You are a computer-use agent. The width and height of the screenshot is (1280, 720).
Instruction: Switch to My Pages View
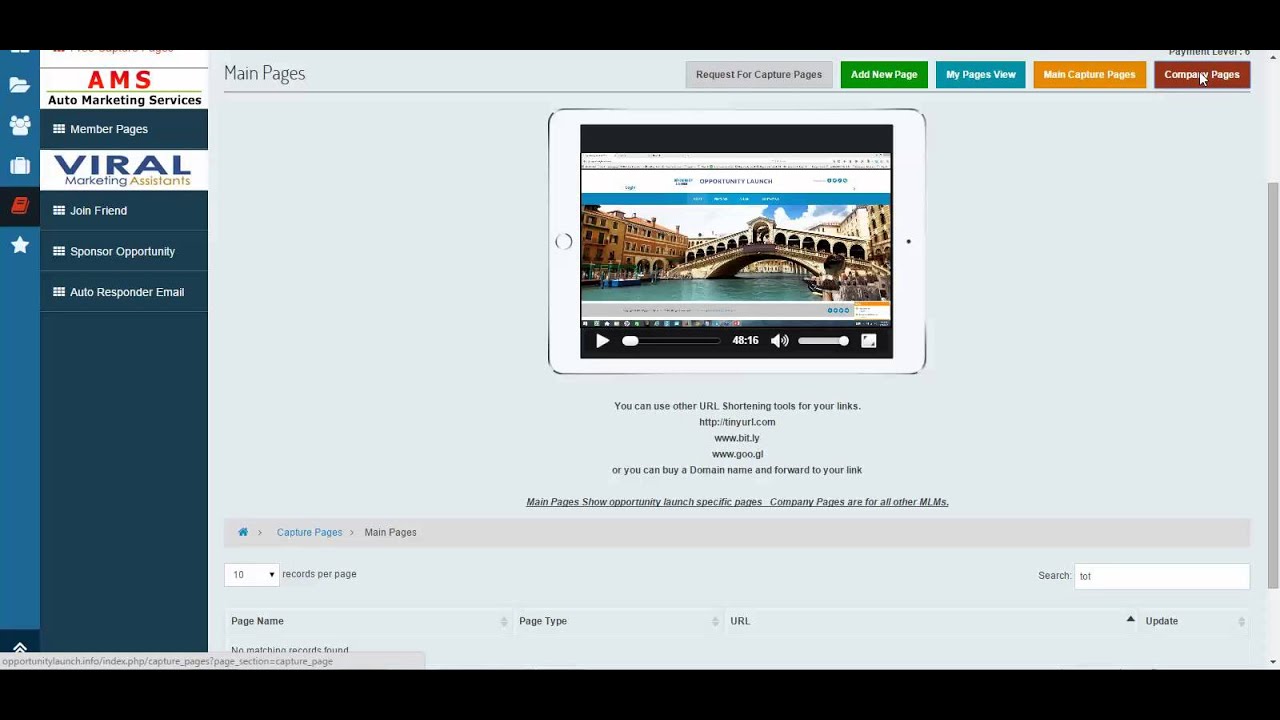[981, 75]
